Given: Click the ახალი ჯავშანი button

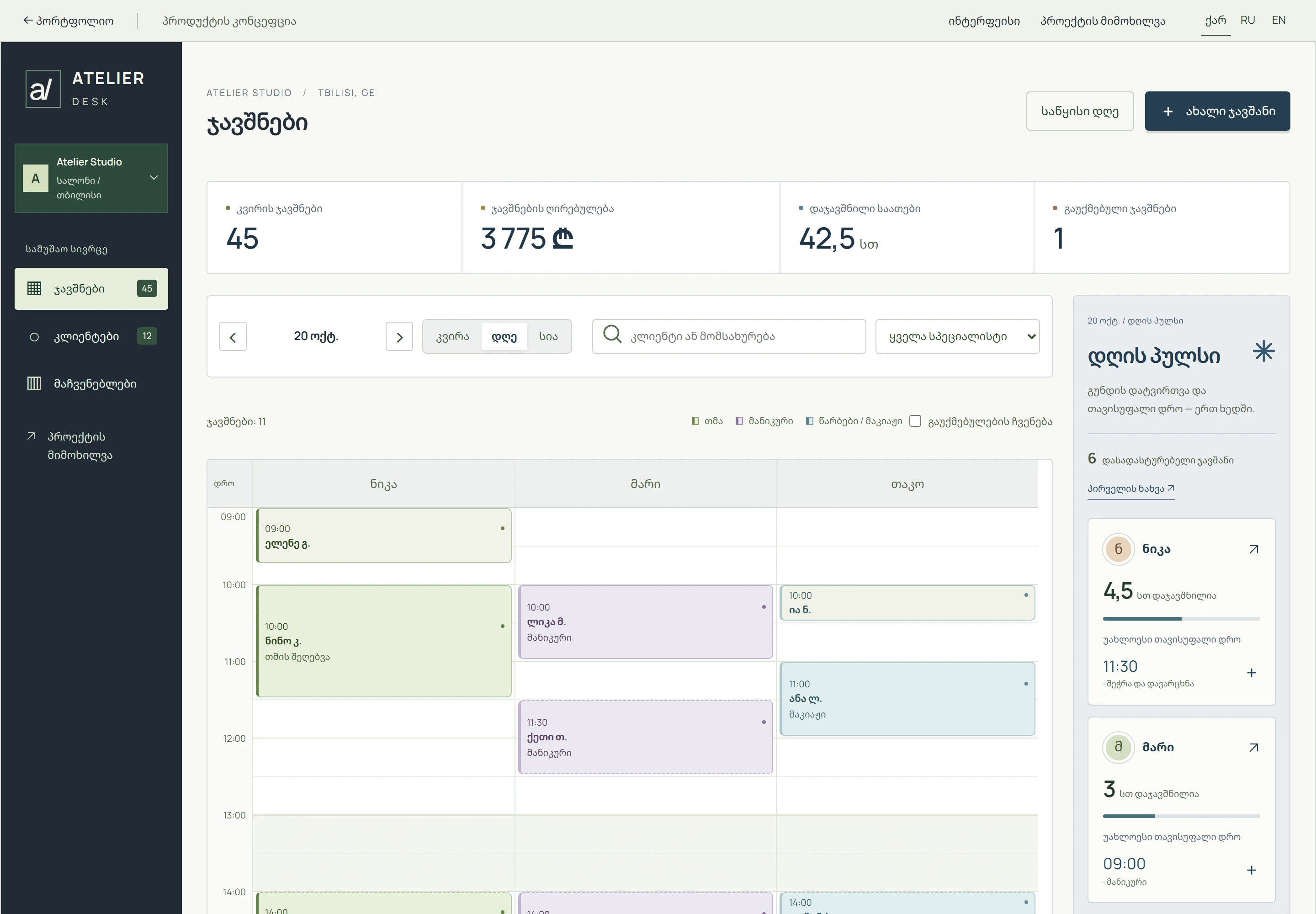Looking at the screenshot, I should pos(1217,111).
